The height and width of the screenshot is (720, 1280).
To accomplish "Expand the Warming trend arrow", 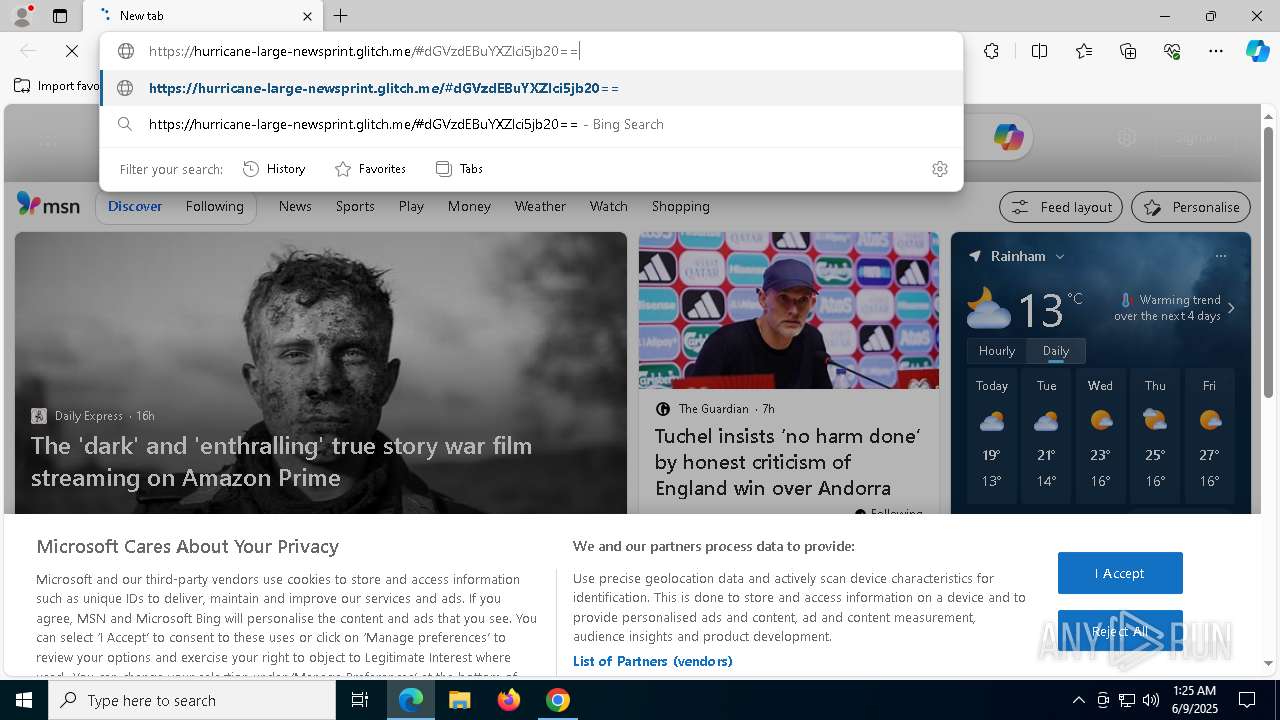I will (1231, 308).
